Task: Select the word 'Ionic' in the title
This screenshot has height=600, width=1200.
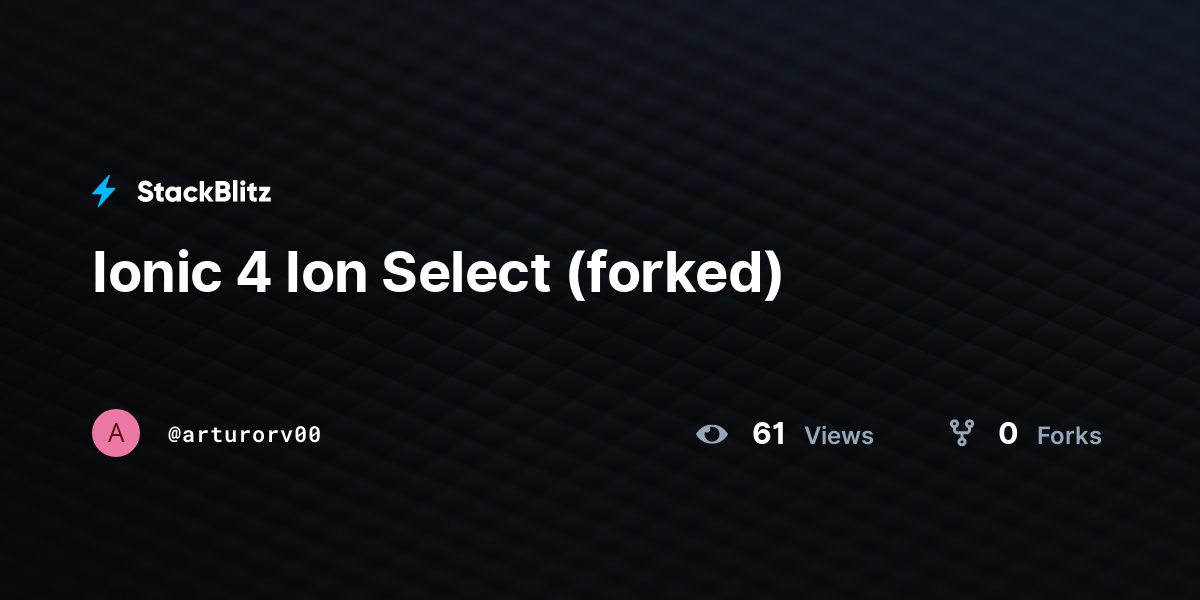Action: 155,272
